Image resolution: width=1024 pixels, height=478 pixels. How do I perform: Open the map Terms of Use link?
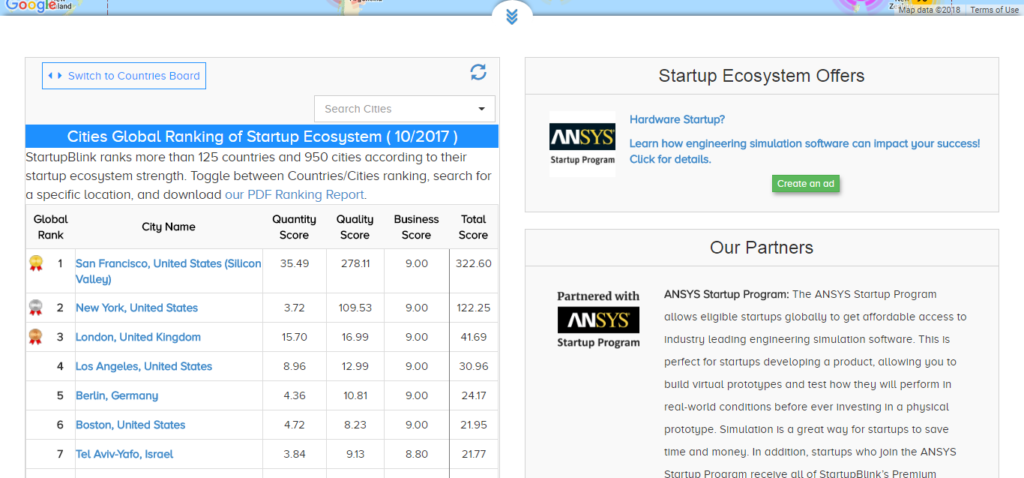coord(994,10)
